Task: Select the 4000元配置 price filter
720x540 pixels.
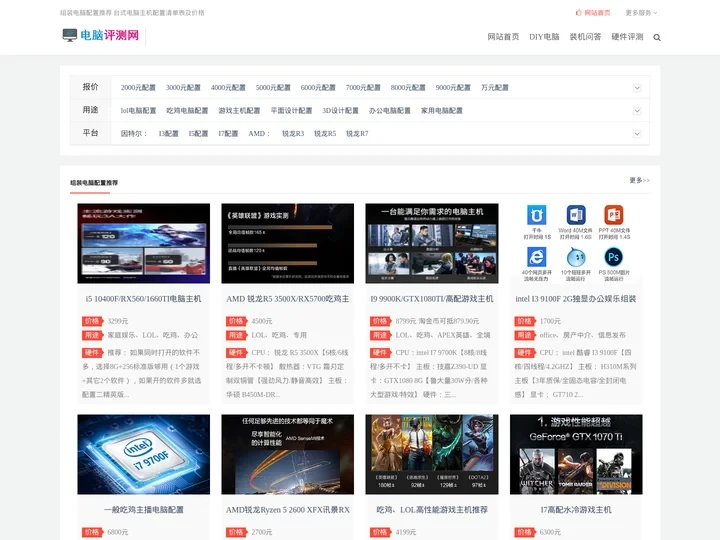Action: [228, 88]
